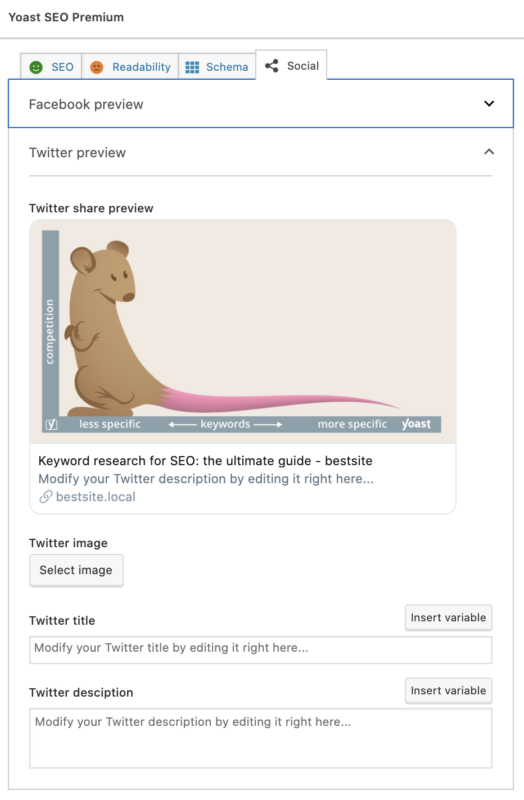Click the preview title Keyword research for SEO
Screen dimensions: 524x800
206,461
